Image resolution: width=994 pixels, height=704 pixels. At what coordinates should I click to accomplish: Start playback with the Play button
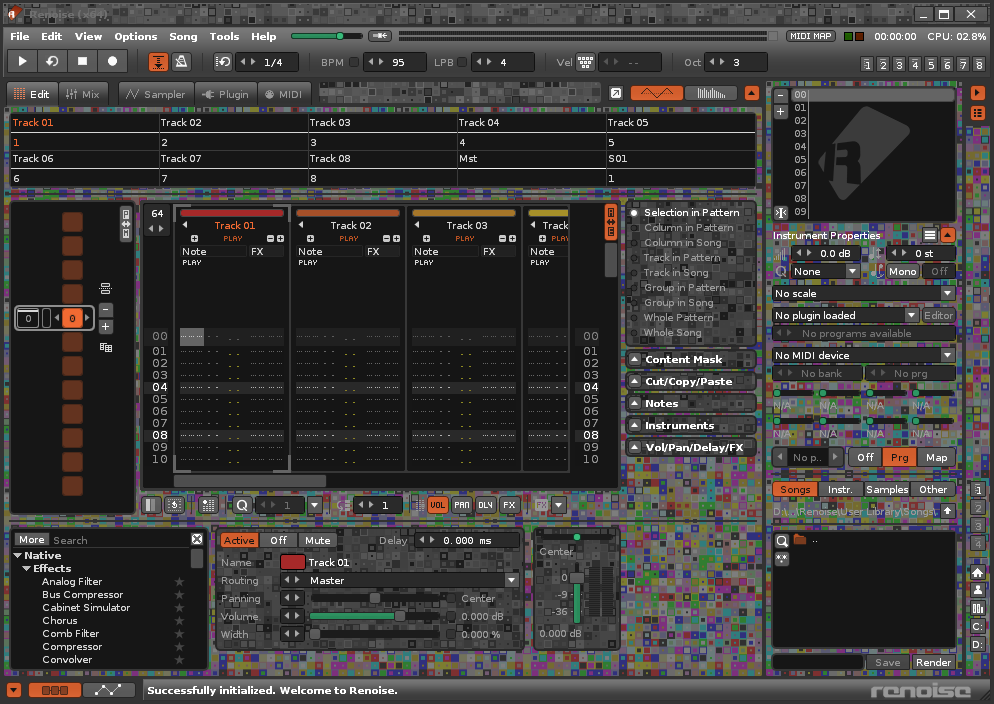[22, 61]
